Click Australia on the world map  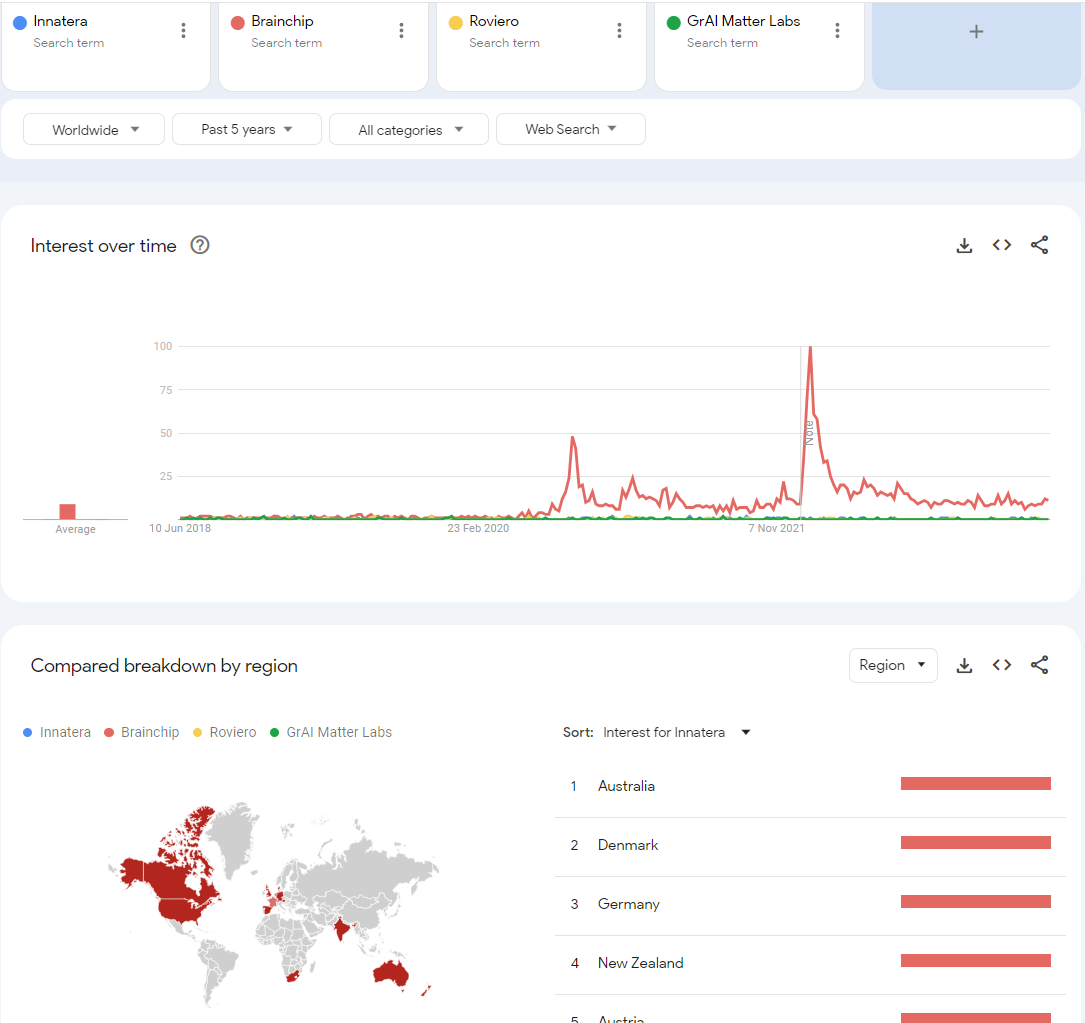coord(391,973)
